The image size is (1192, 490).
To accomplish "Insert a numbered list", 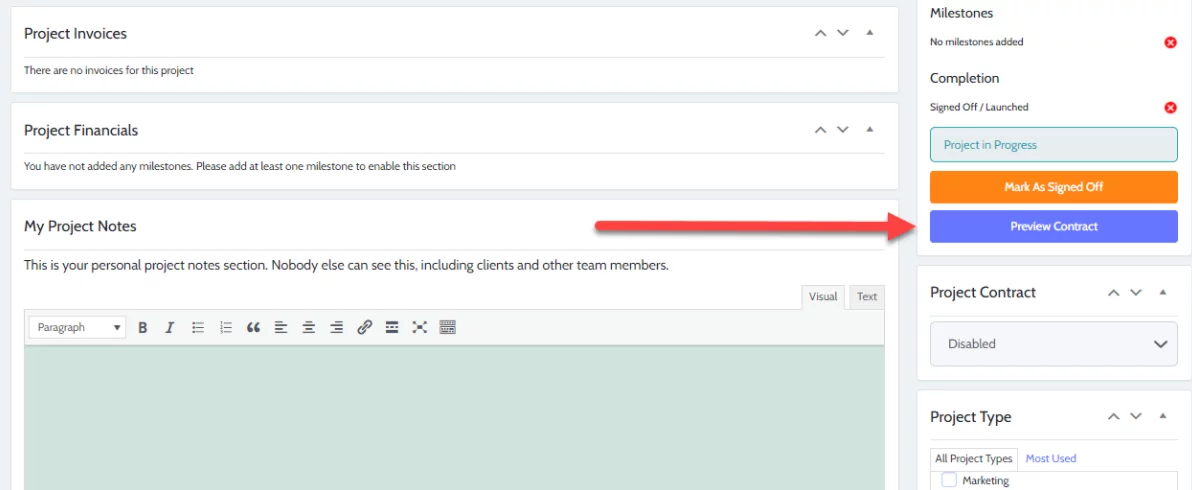I will click(226, 327).
